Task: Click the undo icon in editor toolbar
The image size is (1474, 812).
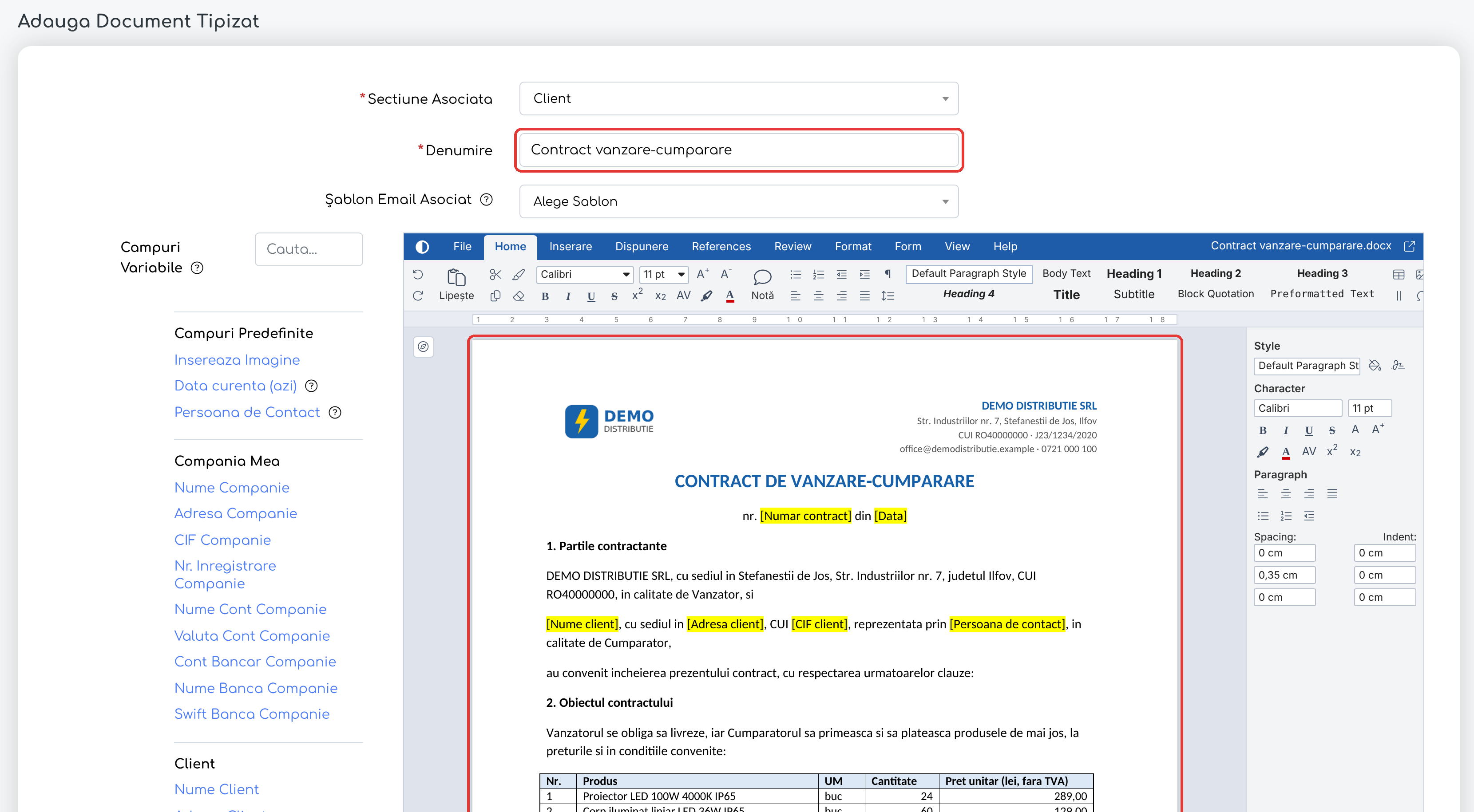Action: [x=418, y=275]
